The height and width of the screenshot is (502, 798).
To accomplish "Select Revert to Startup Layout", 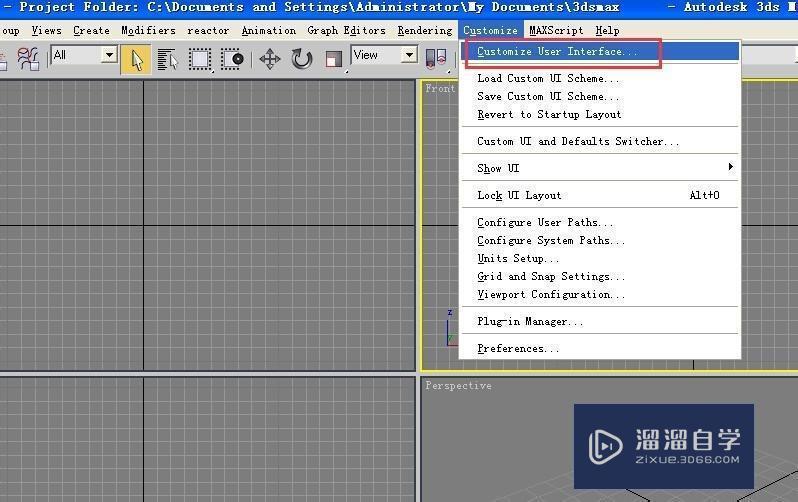I will (601, 115).
